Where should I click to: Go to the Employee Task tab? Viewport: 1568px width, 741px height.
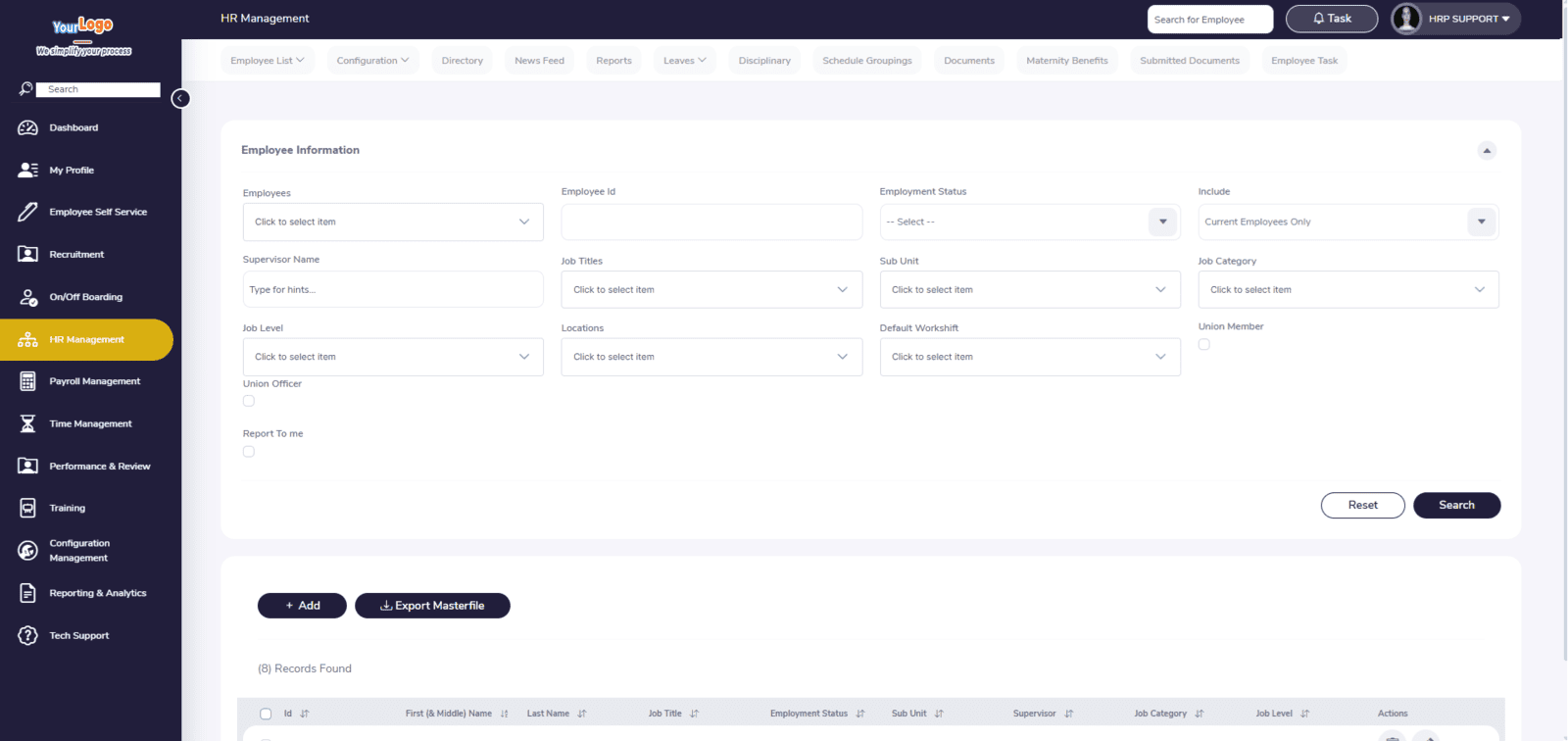click(1304, 61)
